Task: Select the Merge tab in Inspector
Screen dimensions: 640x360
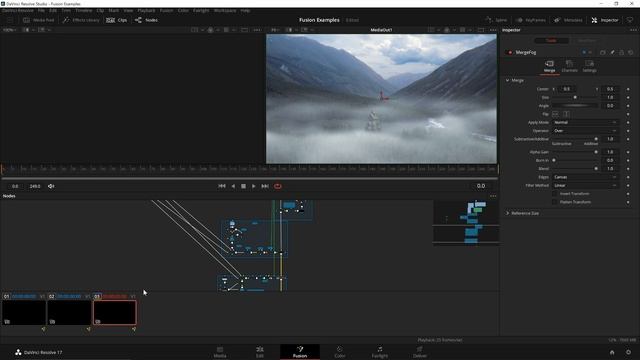Action: (549, 66)
